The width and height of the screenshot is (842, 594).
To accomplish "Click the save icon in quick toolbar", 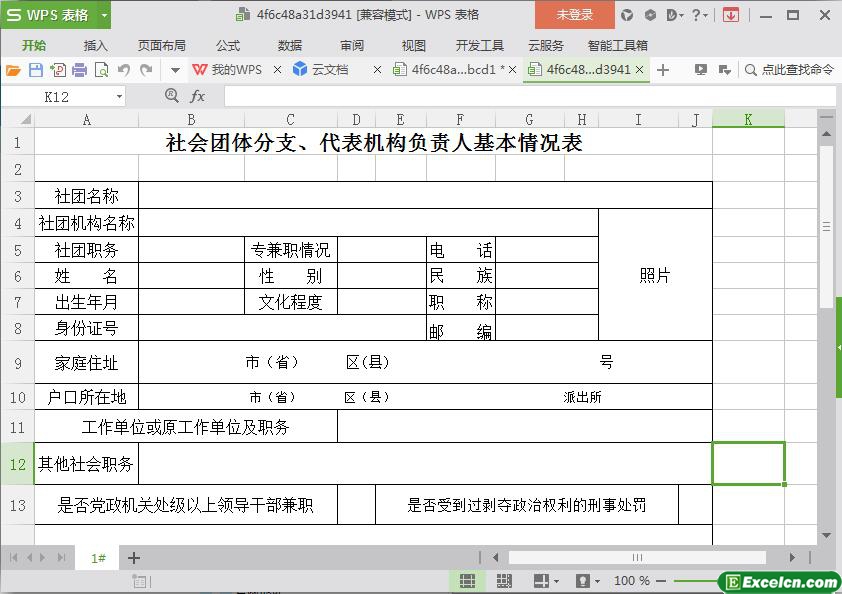I will 35,70.
